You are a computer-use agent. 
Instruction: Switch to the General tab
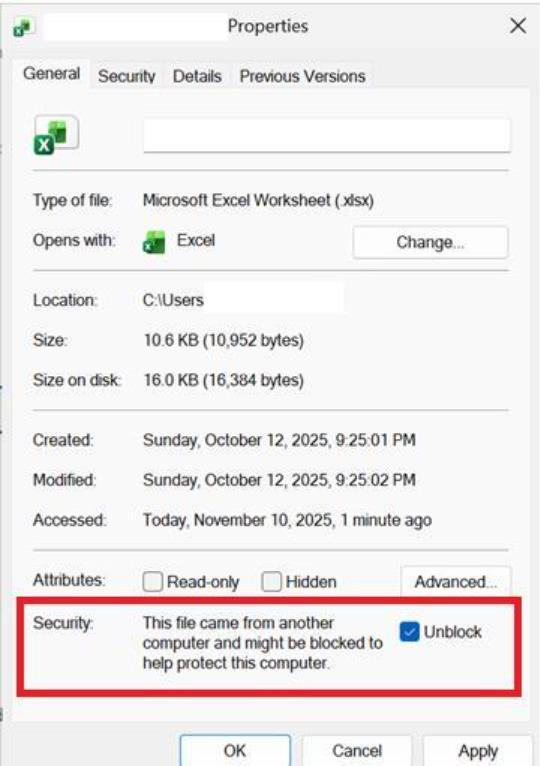click(x=51, y=74)
